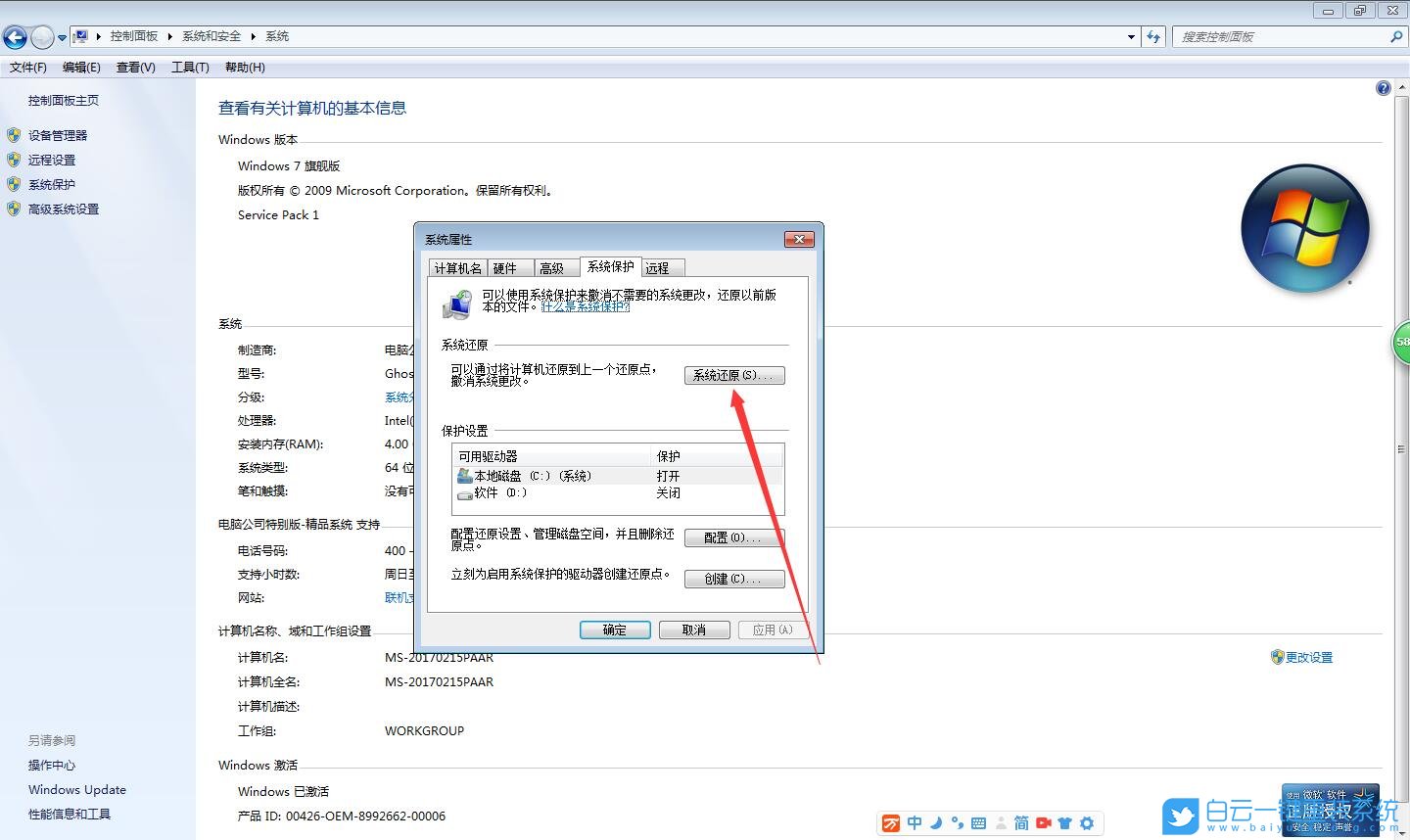Image resolution: width=1410 pixels, height=840 pixels.
Task: Click the 控制面板 breadcrumb
Action: [134, 36]
